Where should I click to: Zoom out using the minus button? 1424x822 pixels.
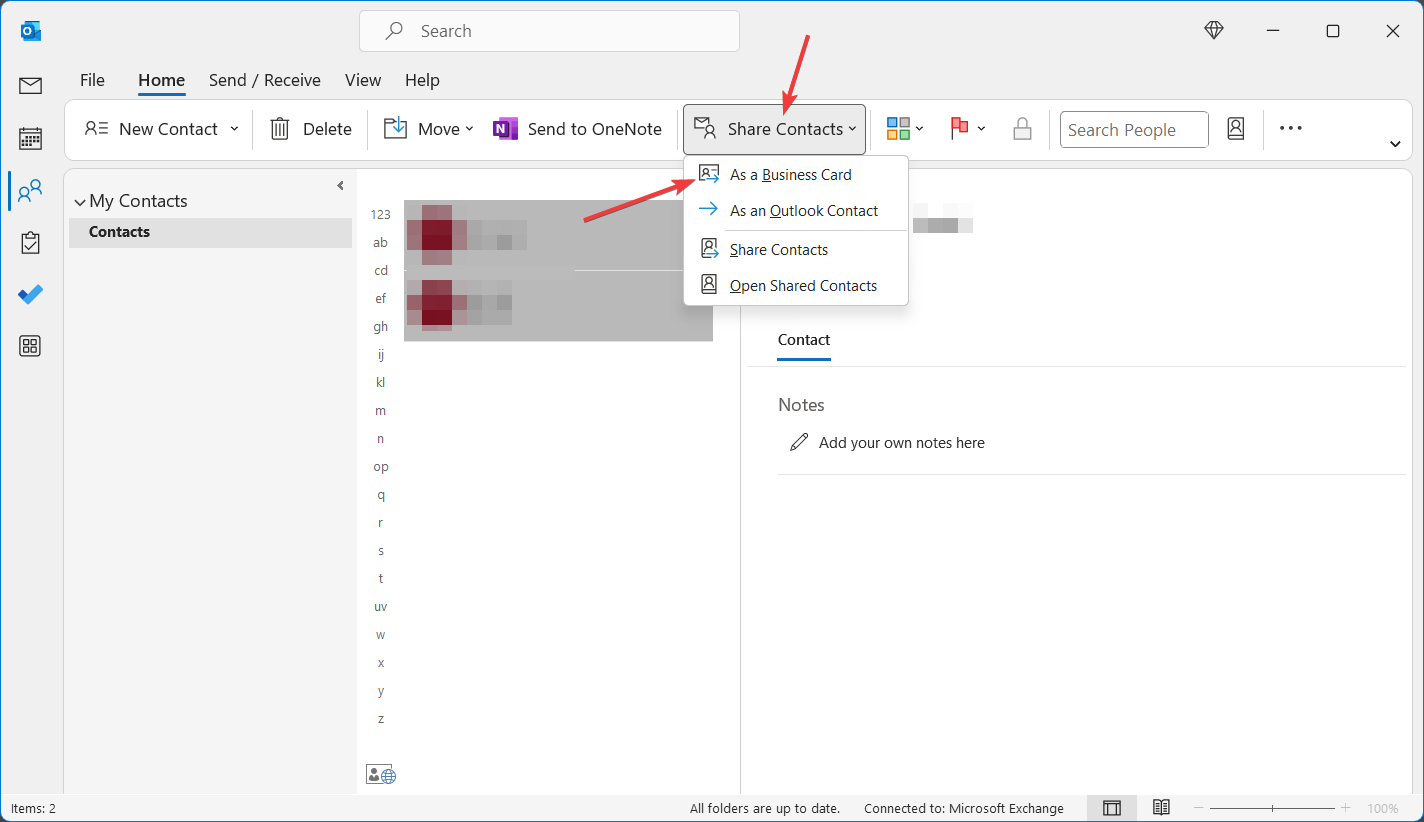pyautogui.click(x=1199, y=808)
